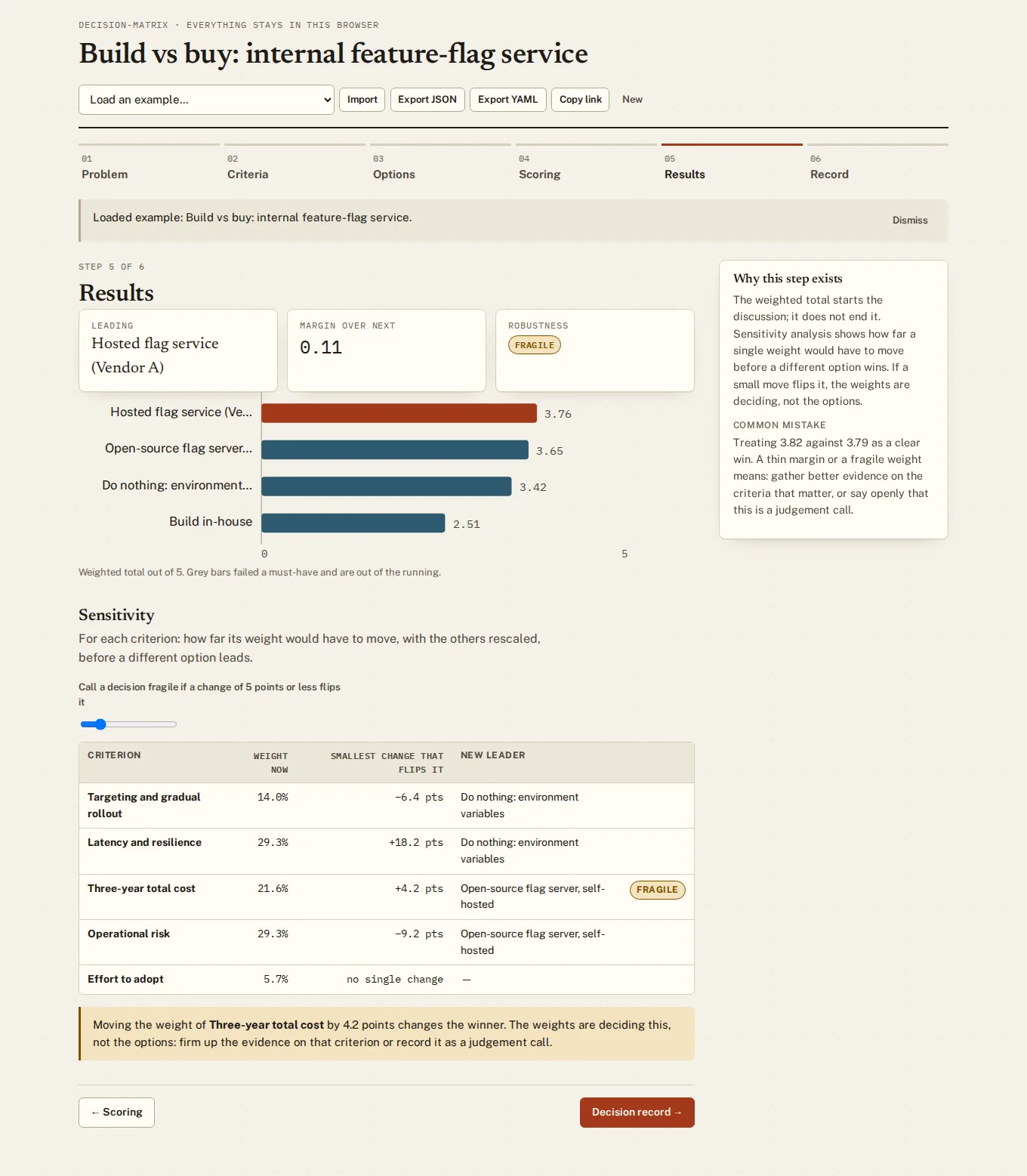Viewport: 1027px width, 1176px height.
Task: Copy the shareable link
Action: pyautogui.click(x=581, y=100)
